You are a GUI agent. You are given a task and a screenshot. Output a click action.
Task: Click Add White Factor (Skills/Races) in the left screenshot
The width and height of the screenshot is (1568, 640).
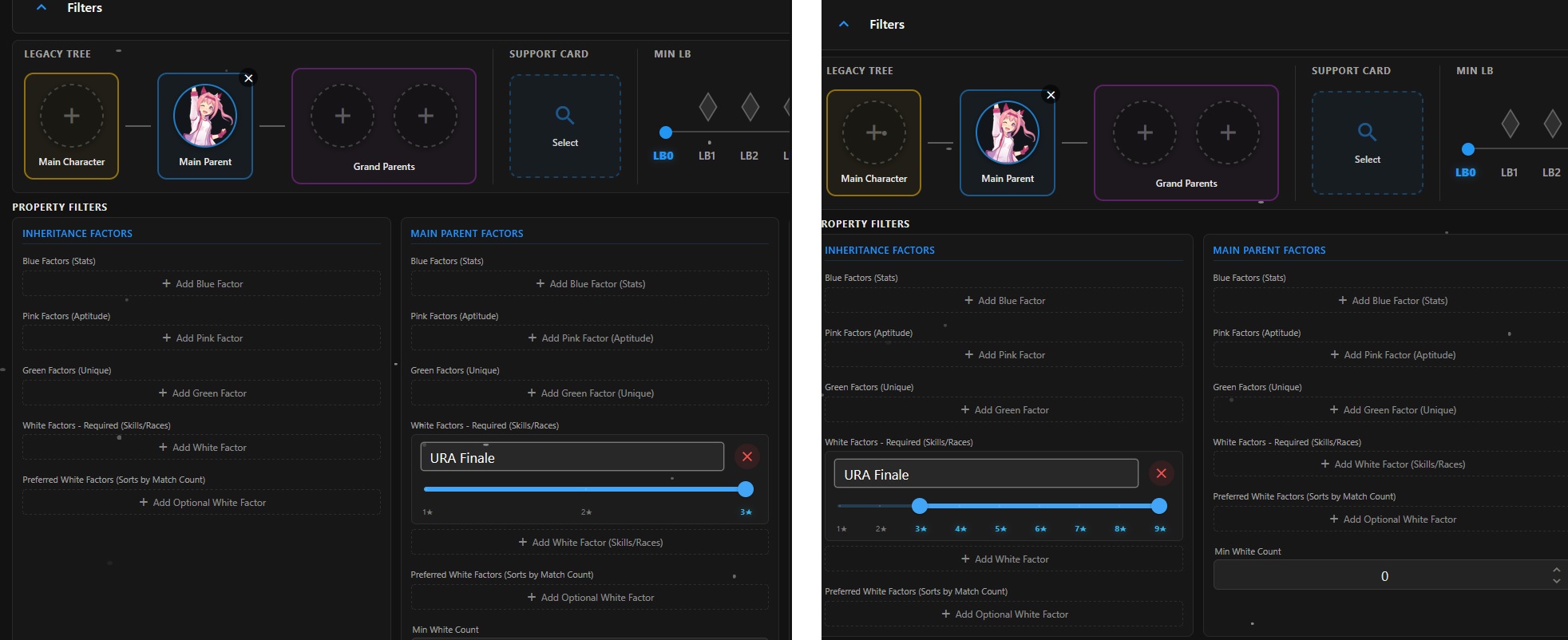pyautogui.click(x=590, y=543)
